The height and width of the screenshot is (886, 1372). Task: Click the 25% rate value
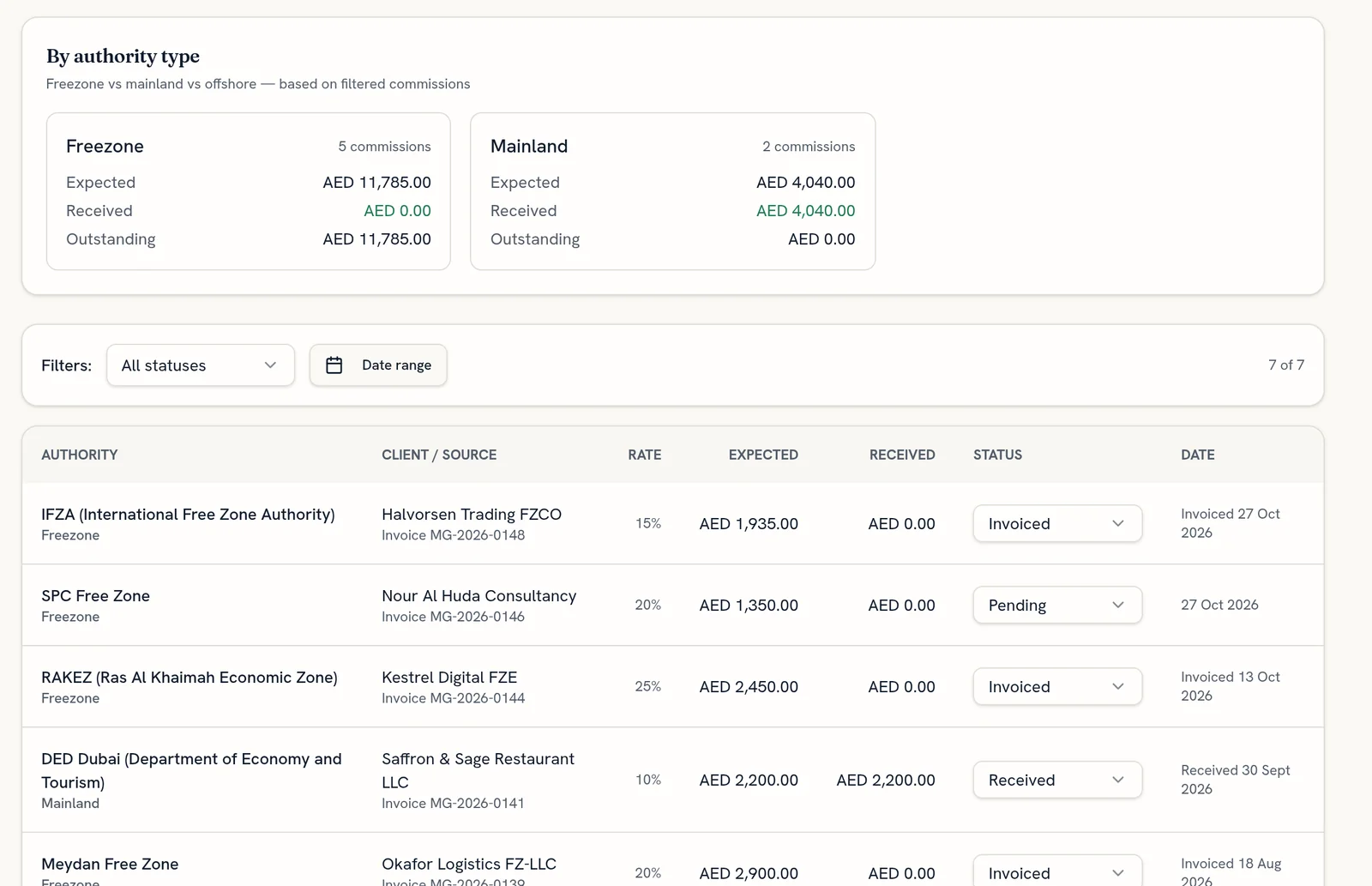[x=648, y=686]
